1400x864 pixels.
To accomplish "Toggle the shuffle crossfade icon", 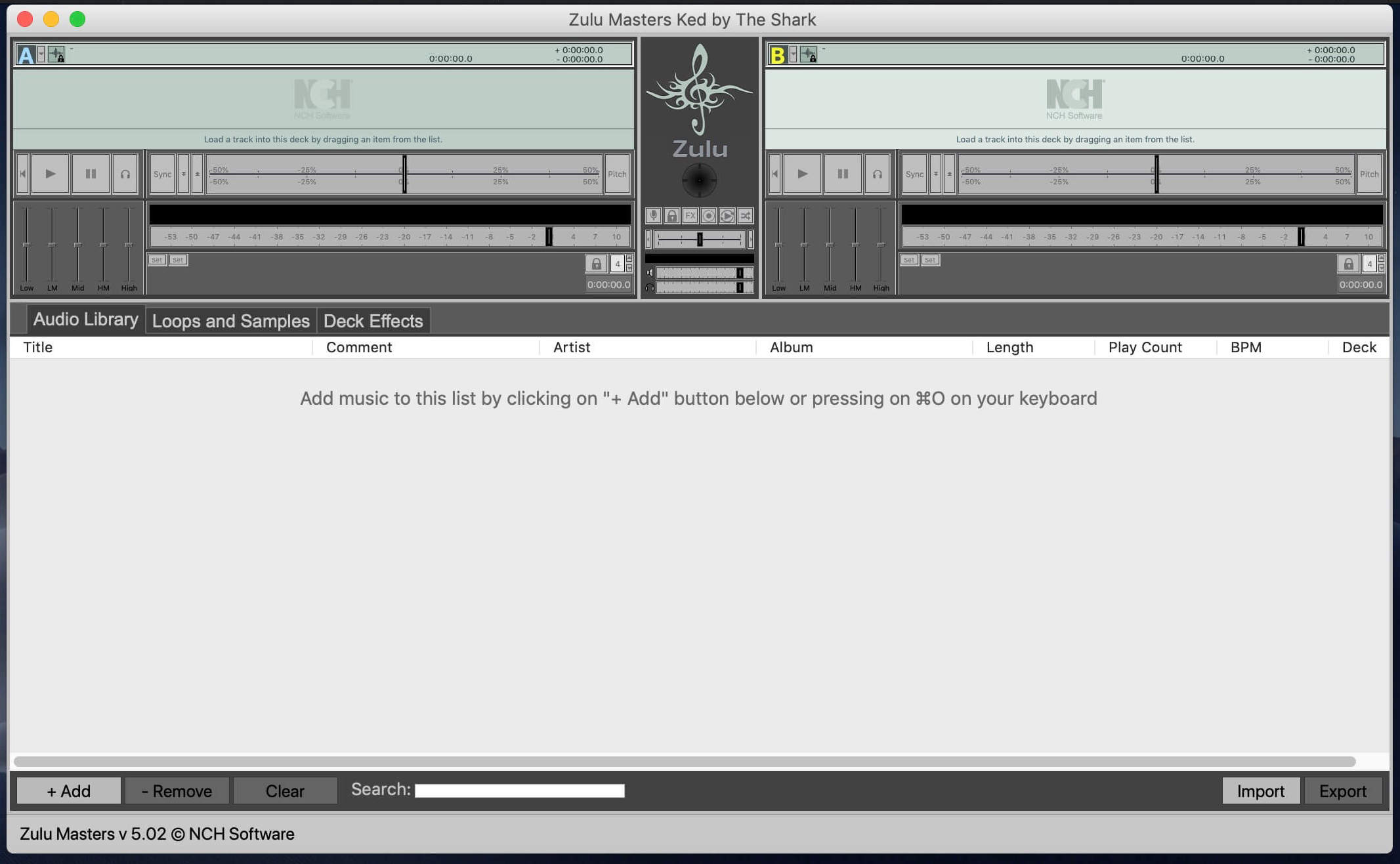I will [746, 216].
